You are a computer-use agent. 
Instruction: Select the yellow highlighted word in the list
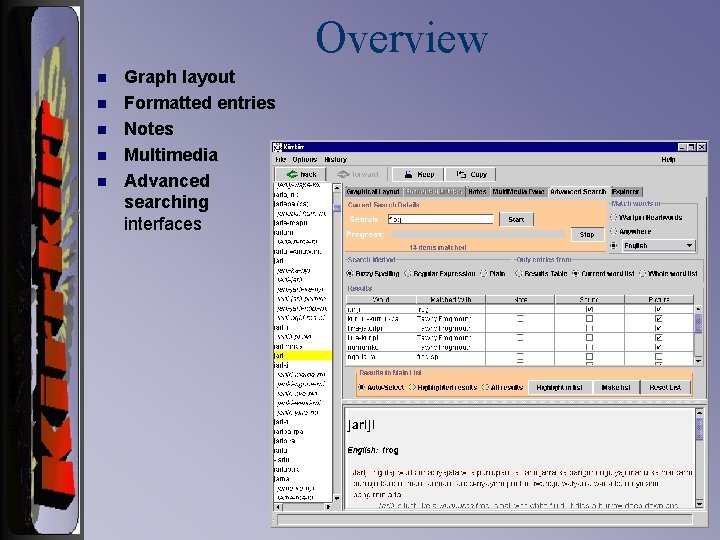303,355
